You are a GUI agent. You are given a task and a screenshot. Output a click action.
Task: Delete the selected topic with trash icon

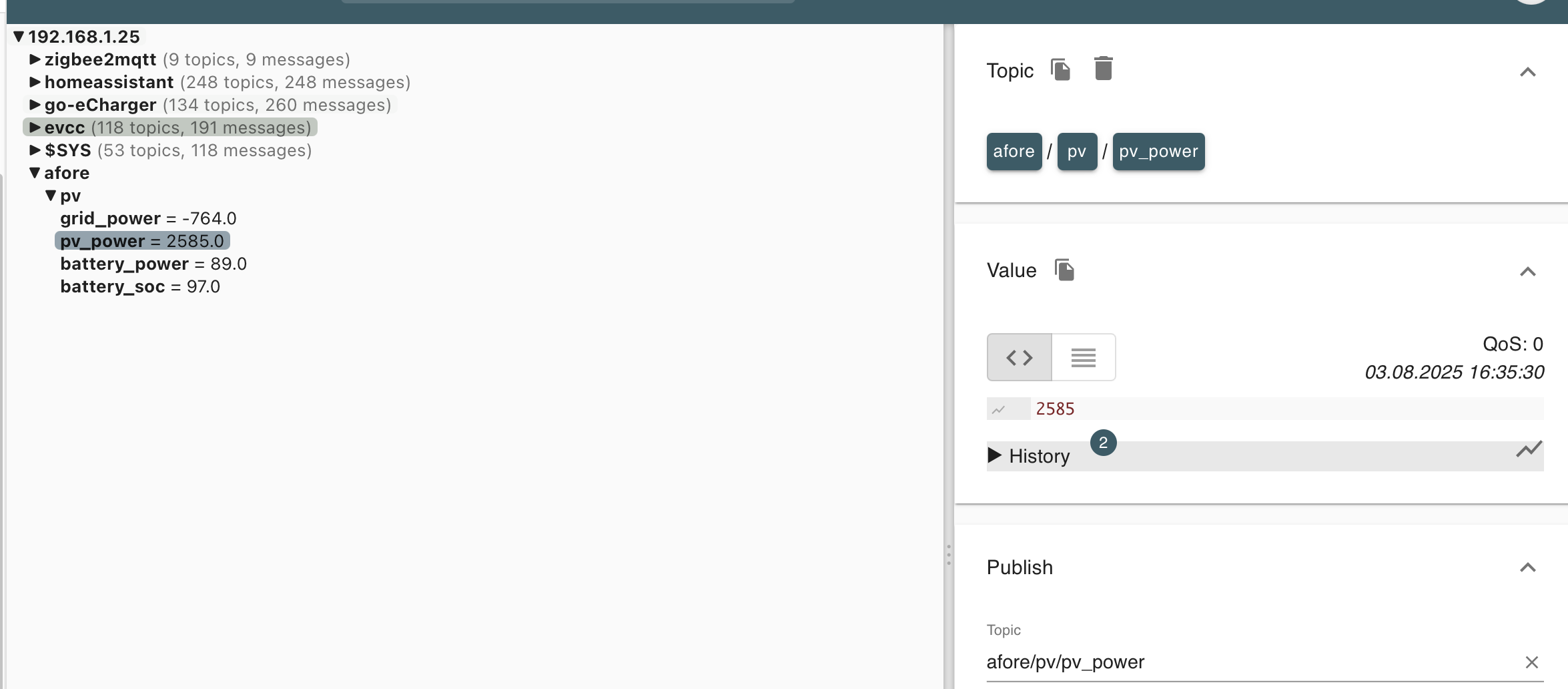1103,69
